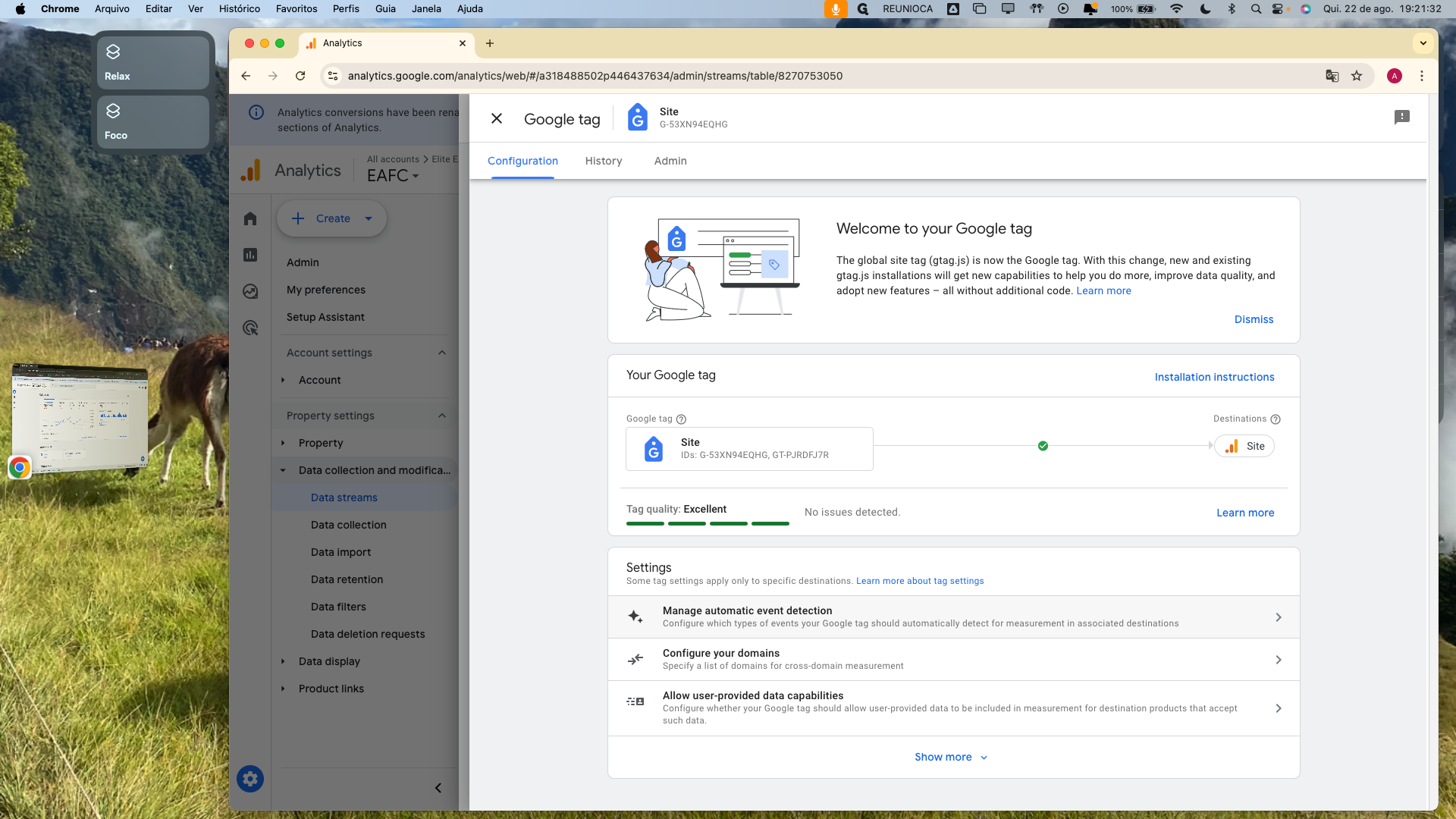Switch to the History tab
The height and width of the screenshot is (819, 1456).
click(x=604, y=161)
